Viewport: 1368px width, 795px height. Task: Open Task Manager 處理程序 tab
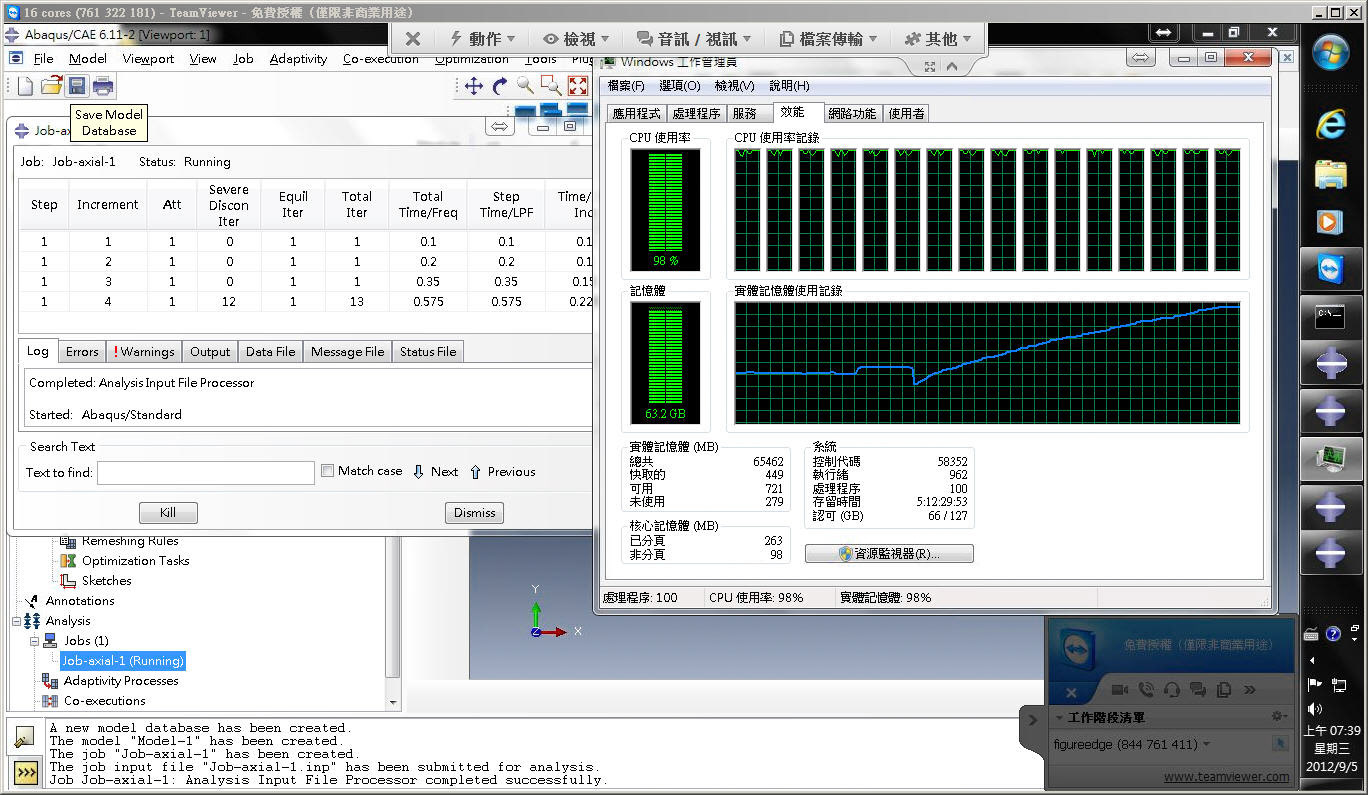coord(696,114)
